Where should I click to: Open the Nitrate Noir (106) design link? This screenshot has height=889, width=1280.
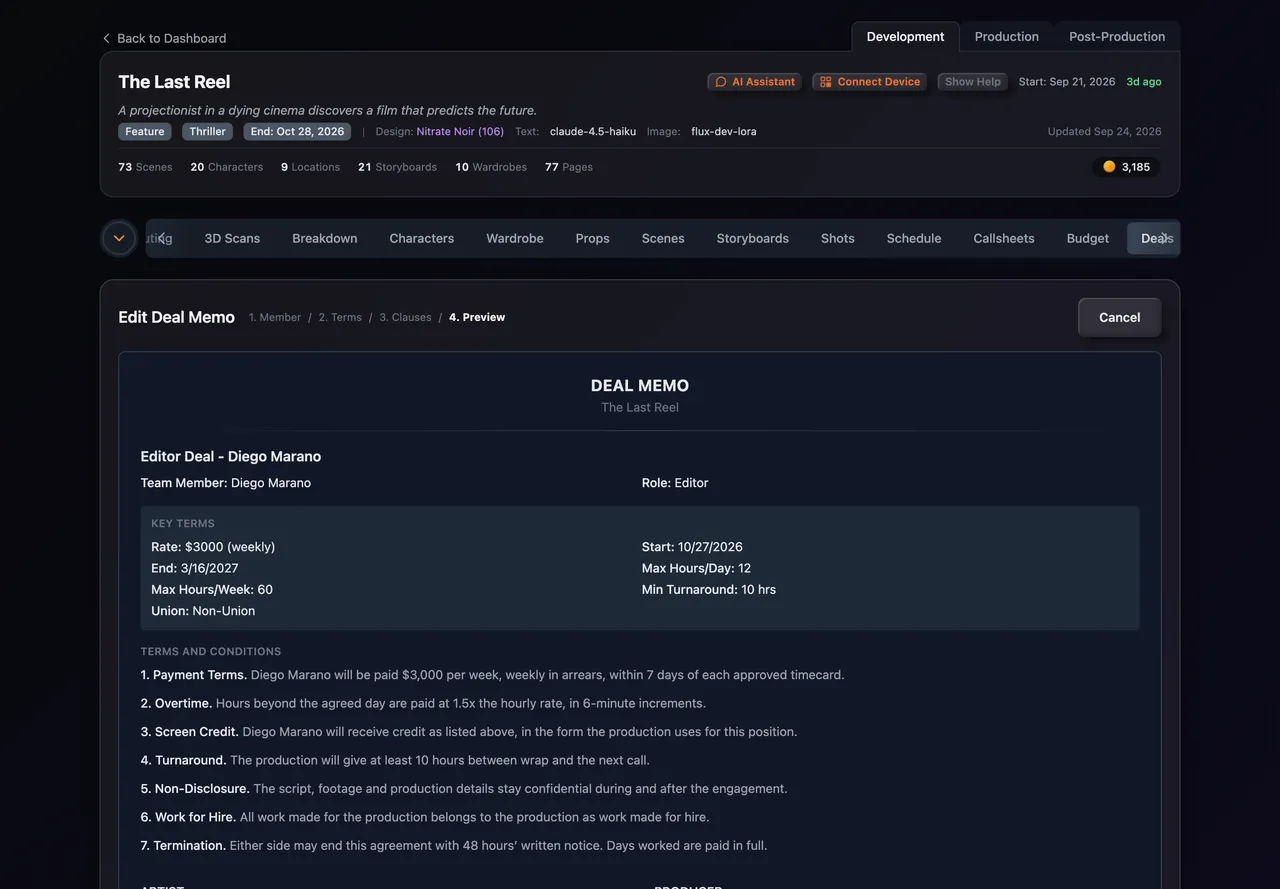(x=460, y=132)
